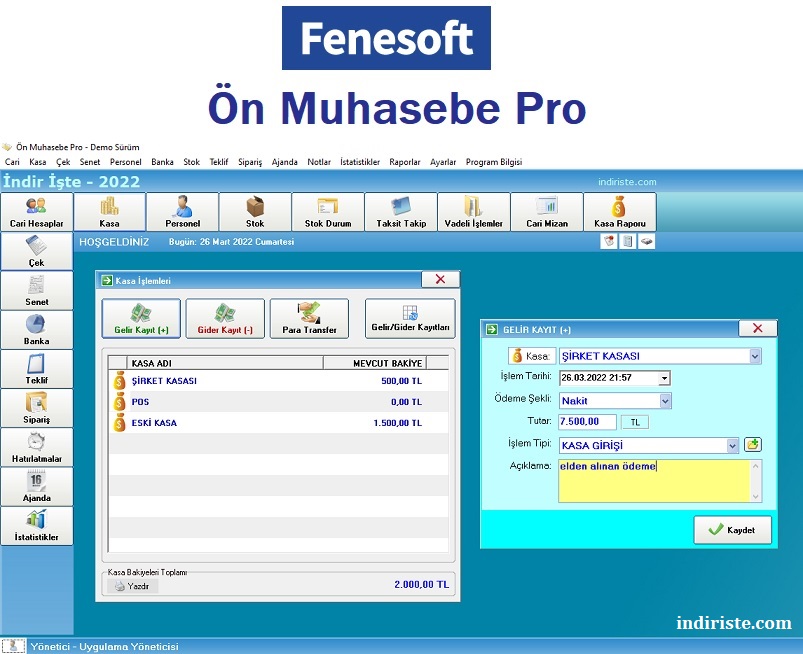803x654 pixels.
Task: Click the 500,00 TL balance cell
Action: pyautogui.click(x=402, y=381)
